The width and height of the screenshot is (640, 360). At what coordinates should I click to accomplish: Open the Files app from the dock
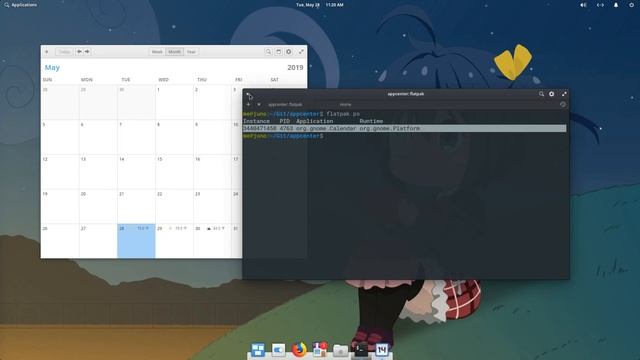pyautogui.click(x=340, y=350)
